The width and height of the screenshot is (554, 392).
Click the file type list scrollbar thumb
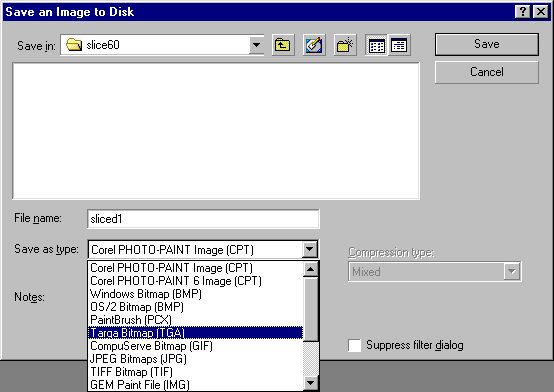(311, 309)
